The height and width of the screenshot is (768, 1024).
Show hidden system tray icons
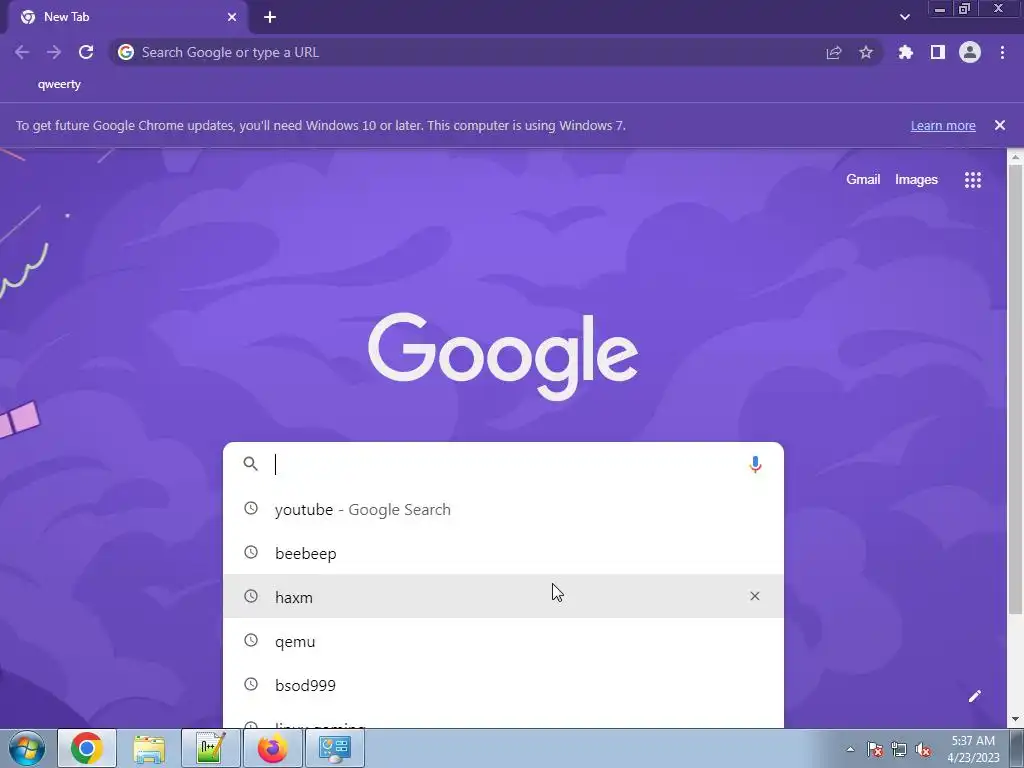[x=850, y=749]
